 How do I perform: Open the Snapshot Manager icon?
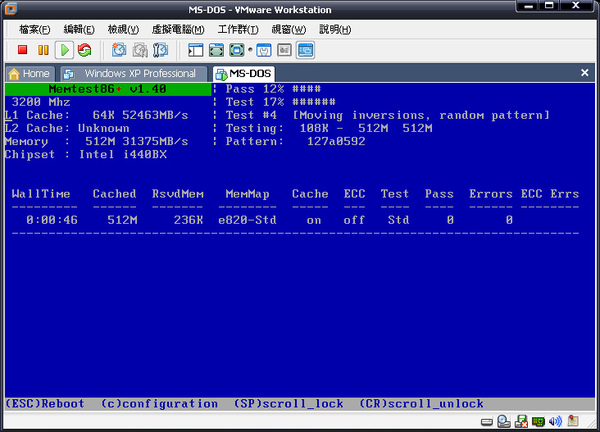[x=160, y=50]
